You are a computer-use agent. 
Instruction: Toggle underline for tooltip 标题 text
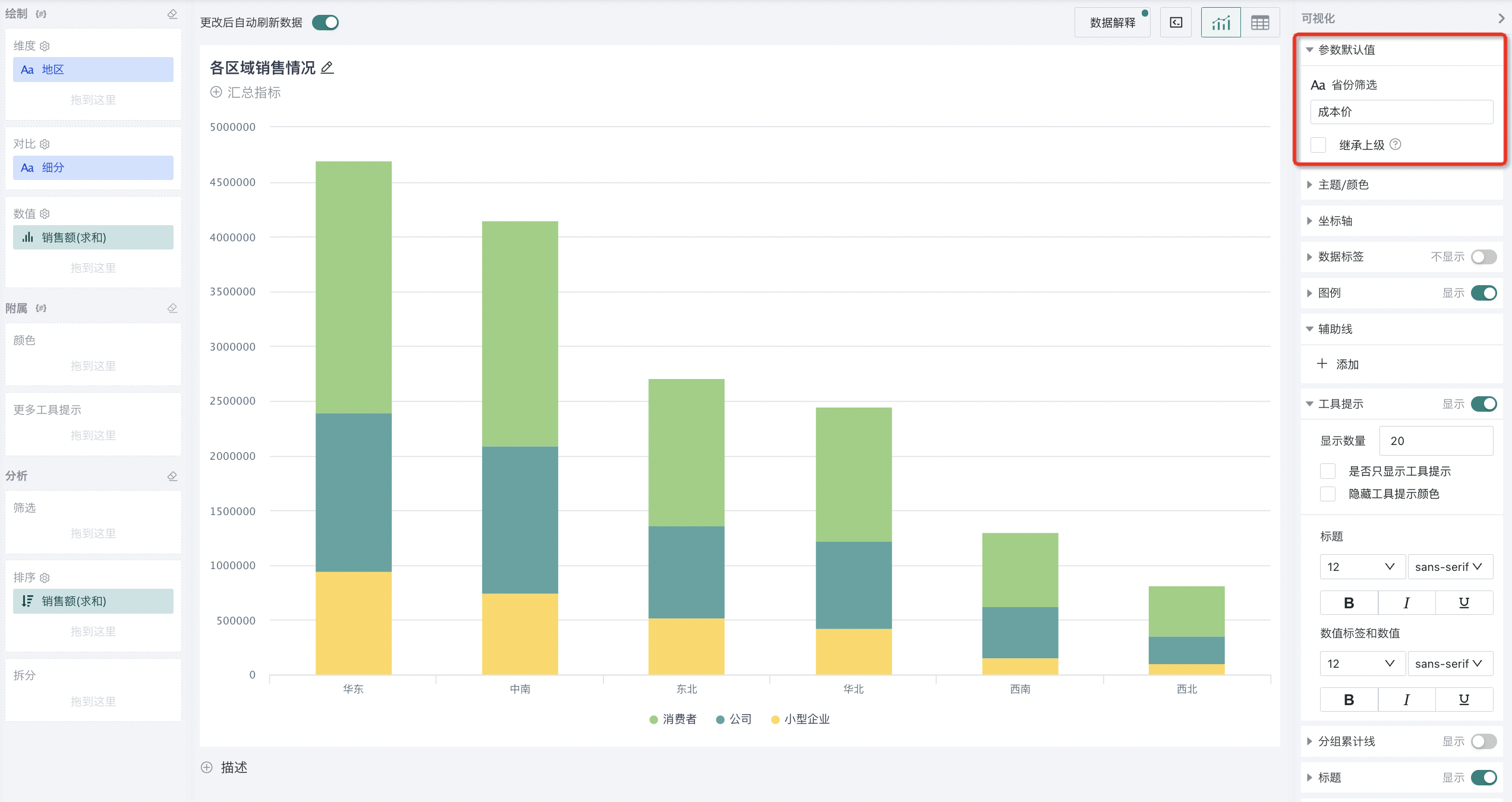tap(1463, 602)
